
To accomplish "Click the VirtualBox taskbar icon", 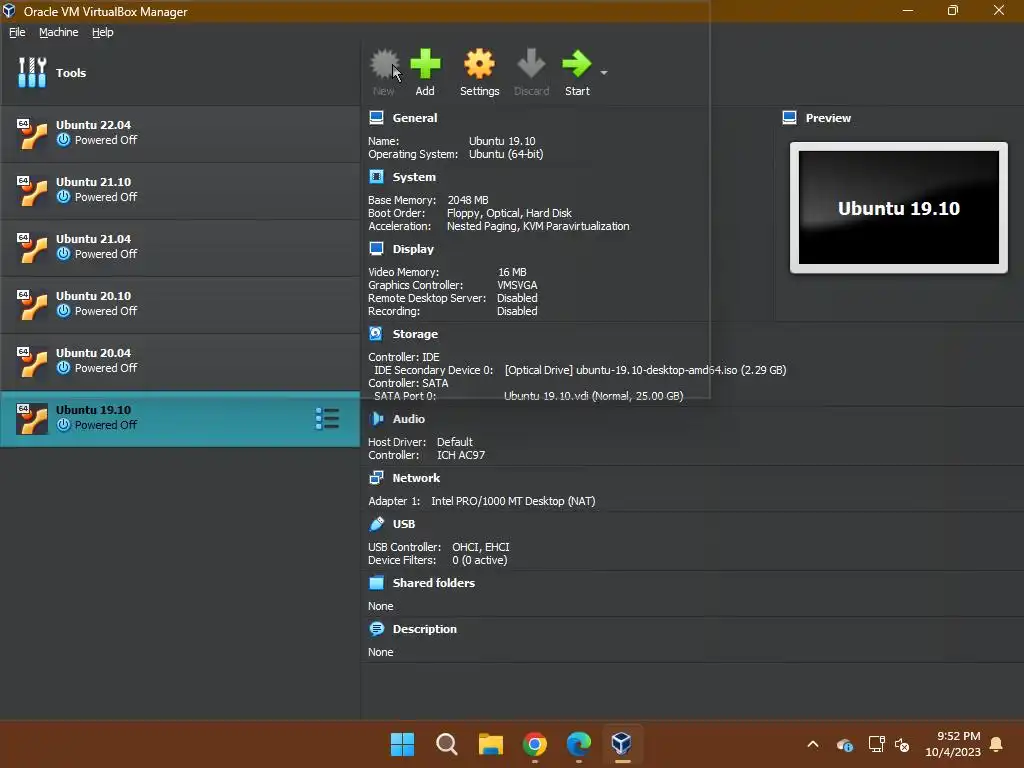I will point(622,744).
